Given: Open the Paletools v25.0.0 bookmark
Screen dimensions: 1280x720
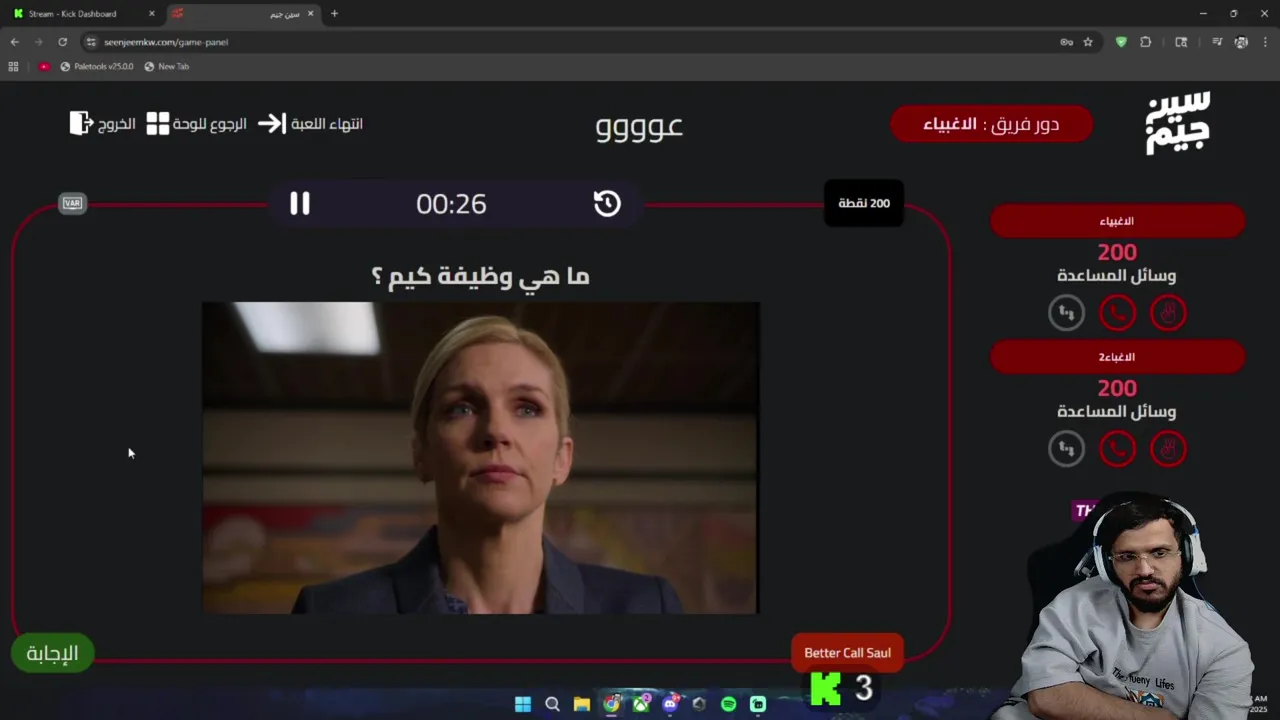Looking at the screenshot, I should 97,66.
